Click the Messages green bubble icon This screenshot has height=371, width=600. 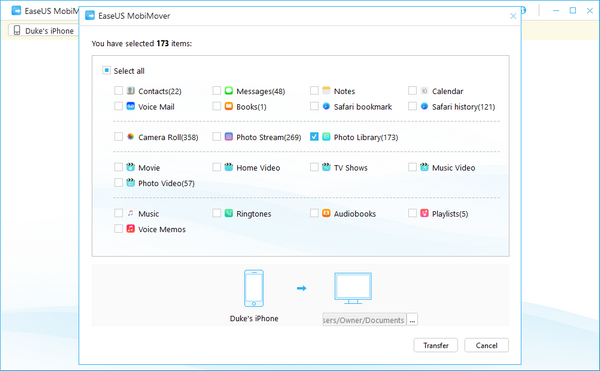pyautogui.click(x=228, y=91)
